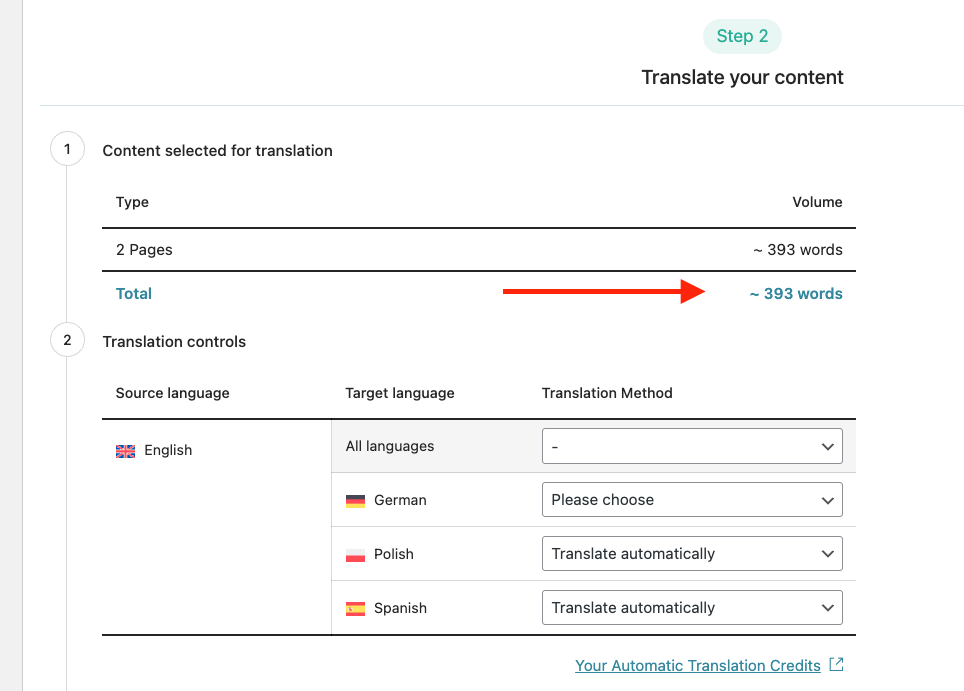Click the Total word count value
964x691 pixels.
coord(796,294)
